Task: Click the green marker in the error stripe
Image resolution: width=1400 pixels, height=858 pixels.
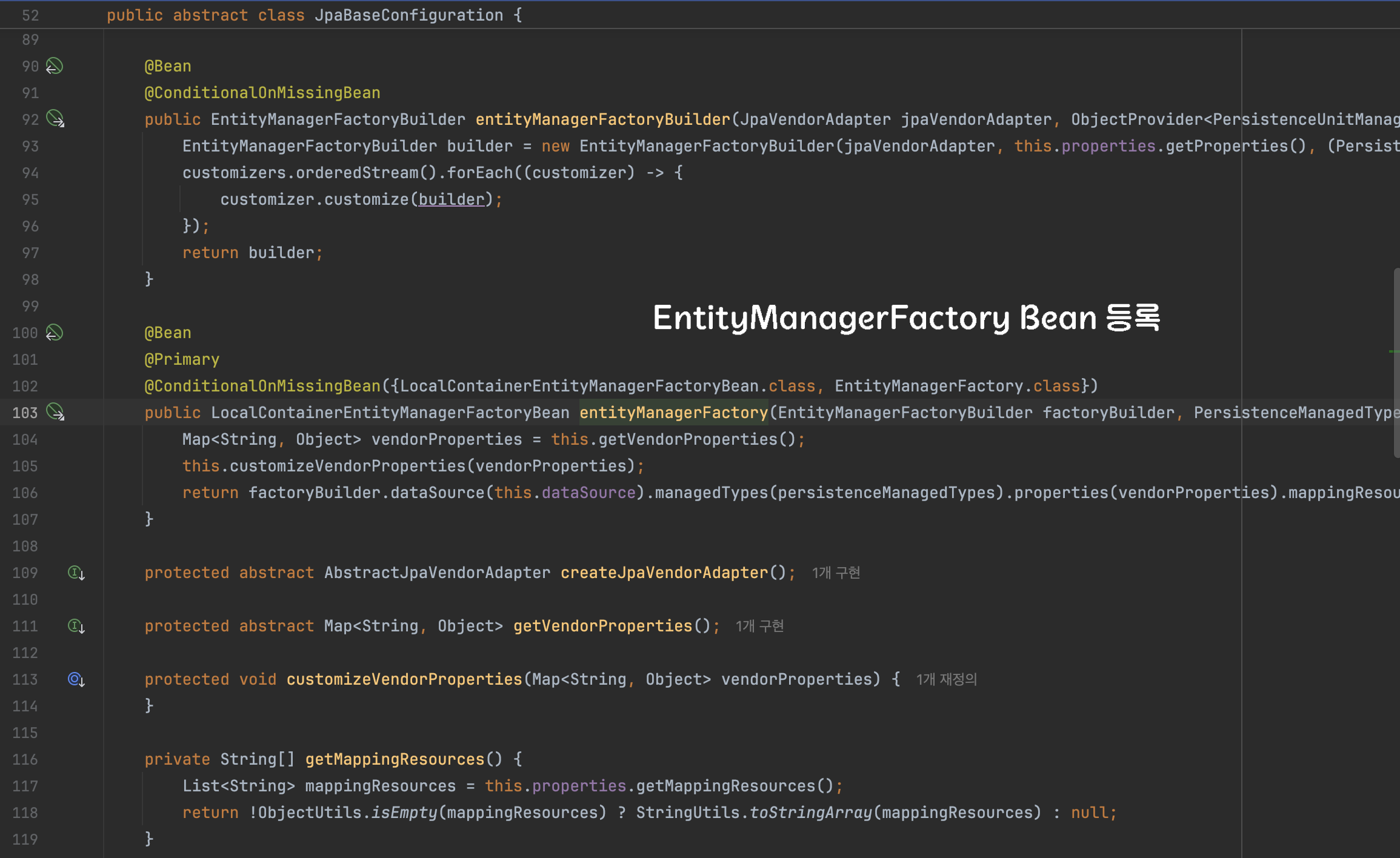Action: [x=1393, y=351]
